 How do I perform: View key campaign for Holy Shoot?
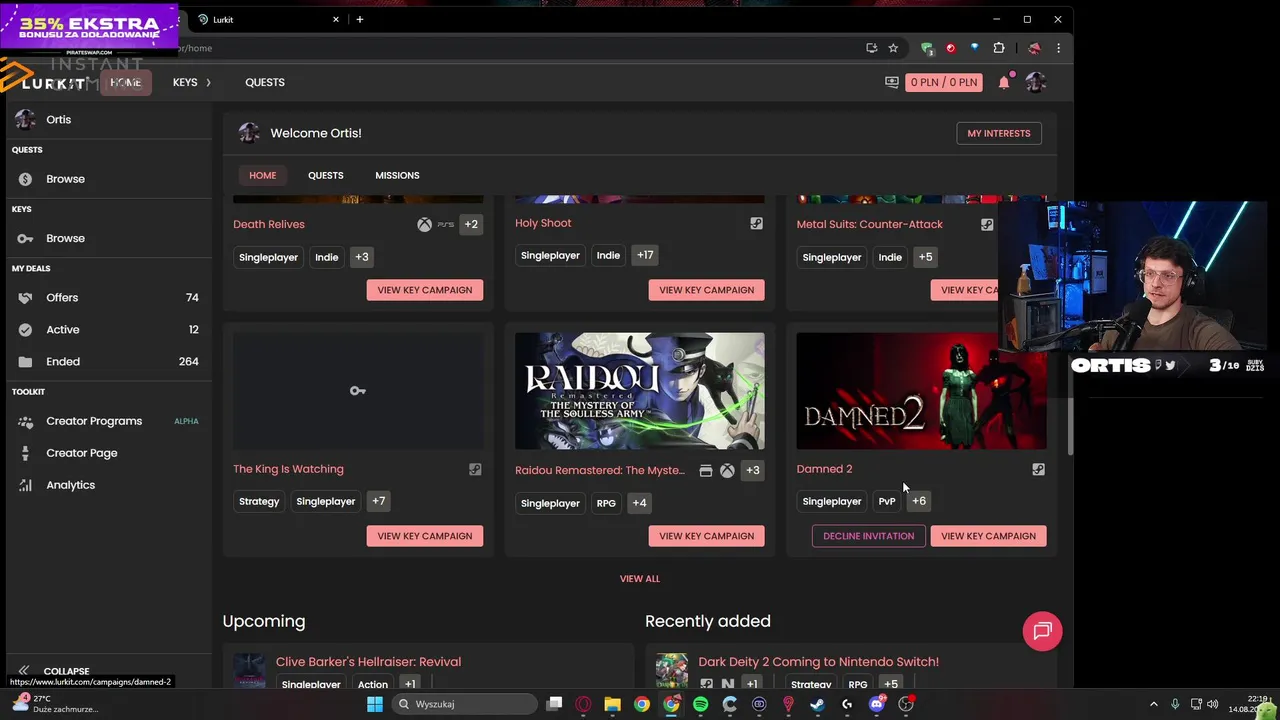706,290
